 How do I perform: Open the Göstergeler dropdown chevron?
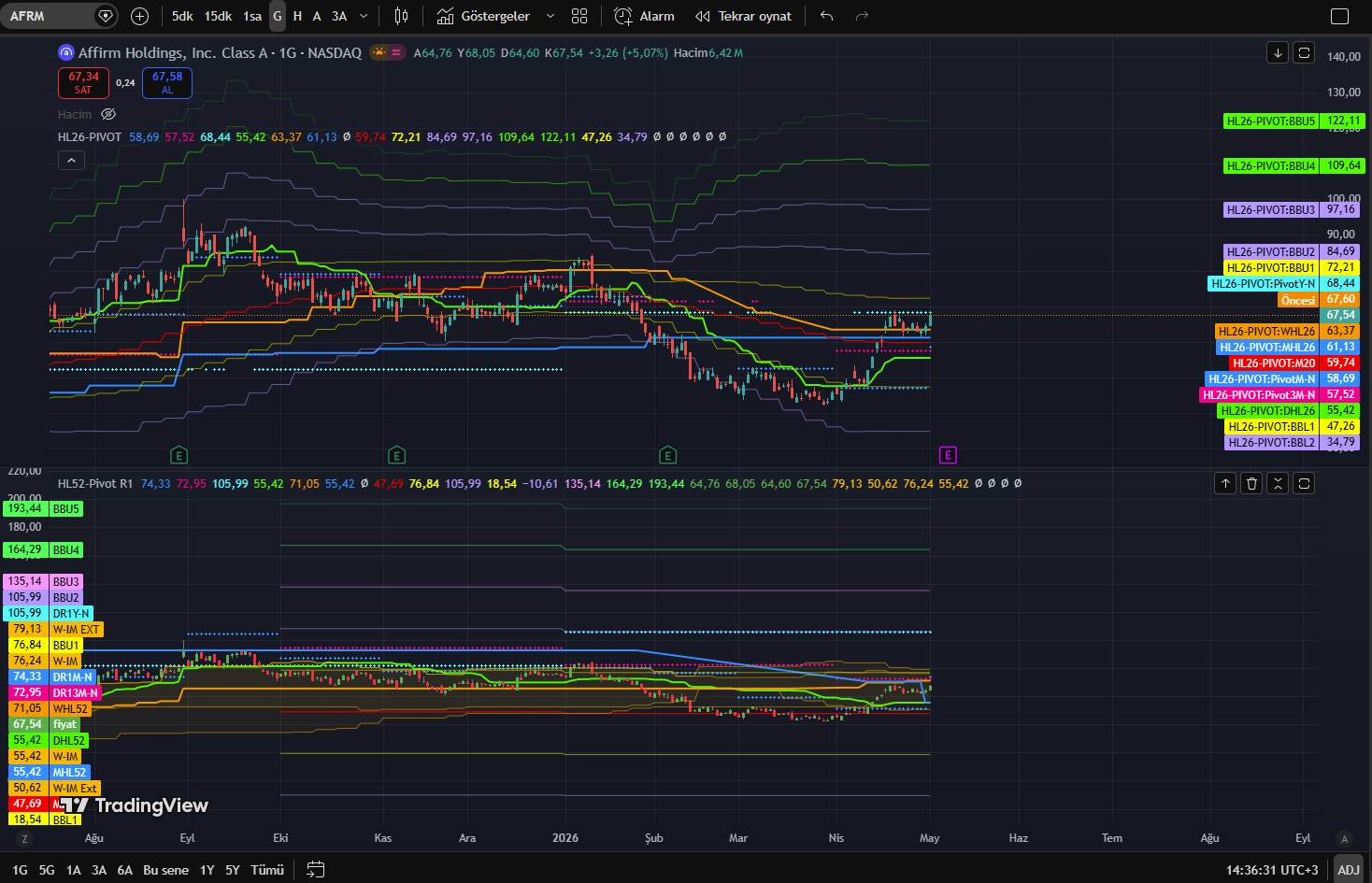pos(550,16)
